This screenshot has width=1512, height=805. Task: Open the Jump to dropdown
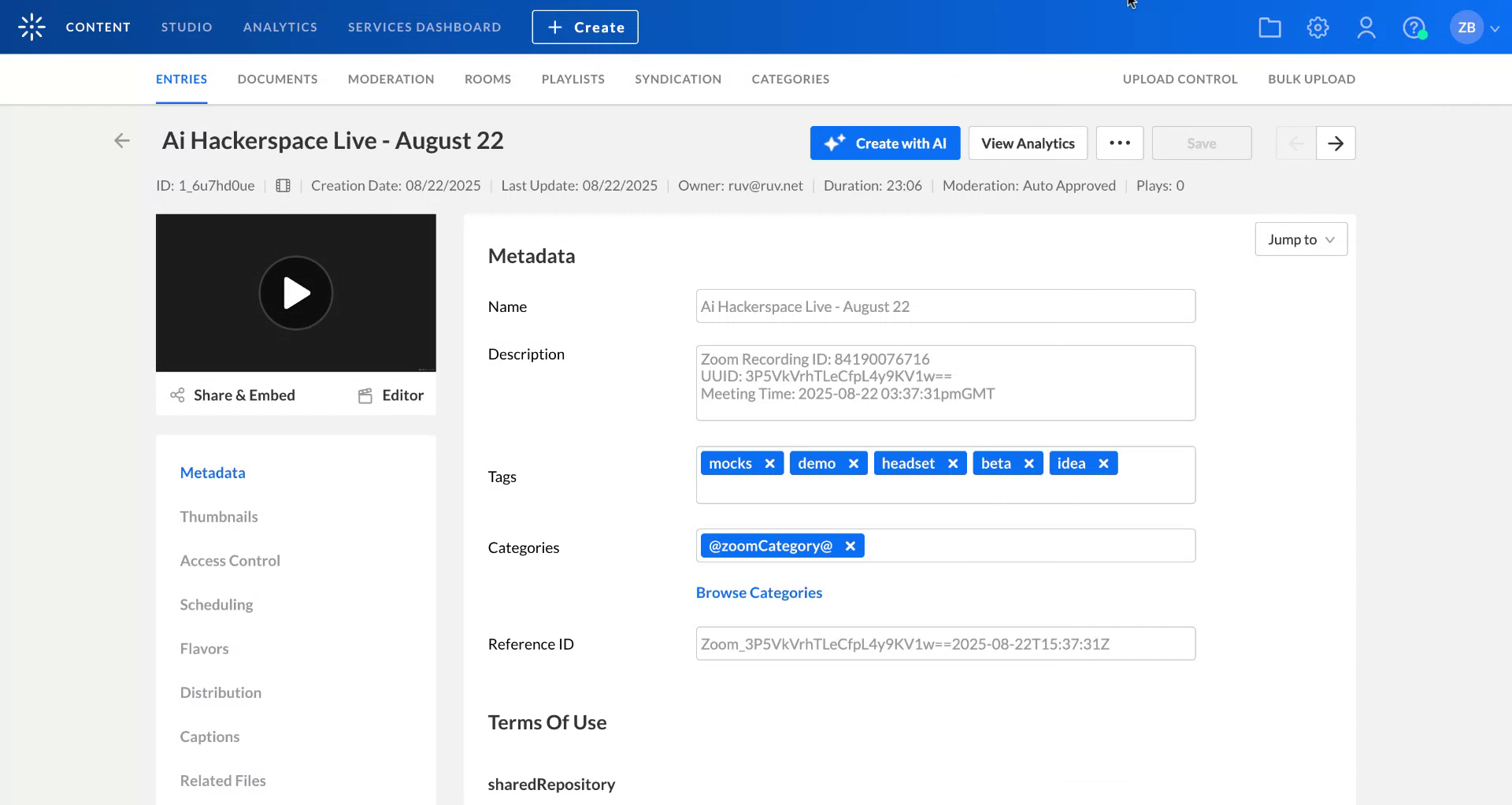coord(1299,239)
